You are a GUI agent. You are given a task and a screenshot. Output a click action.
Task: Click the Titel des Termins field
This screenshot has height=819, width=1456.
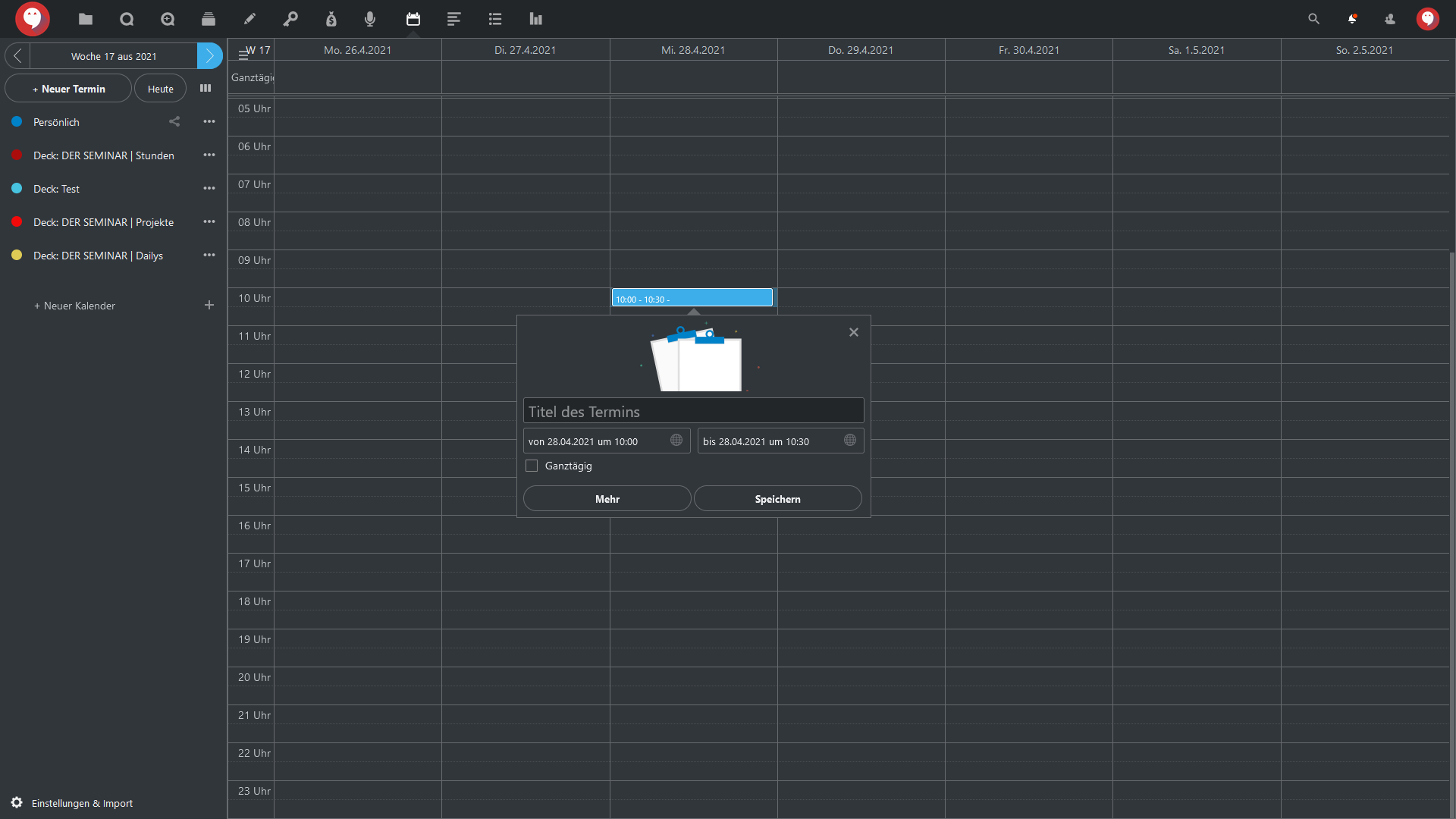pos(693,411)
